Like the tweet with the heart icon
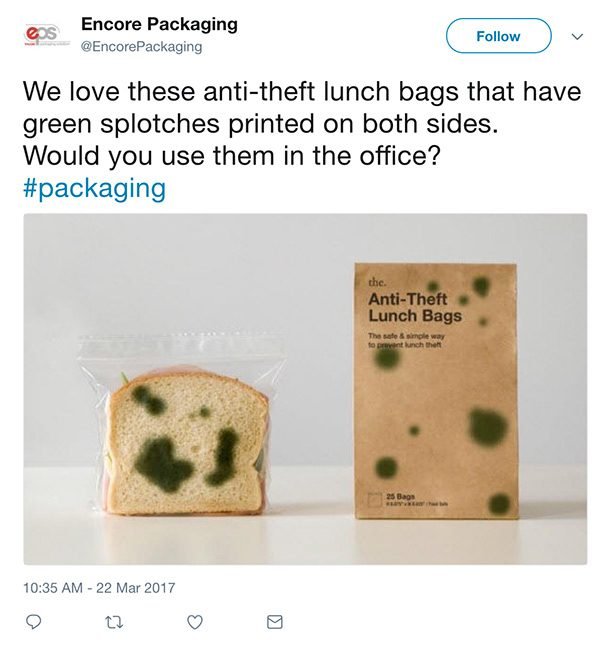Image resolution: width=610 pixels, height=658 pixels. pyautogui.click(x=195, y=622)
